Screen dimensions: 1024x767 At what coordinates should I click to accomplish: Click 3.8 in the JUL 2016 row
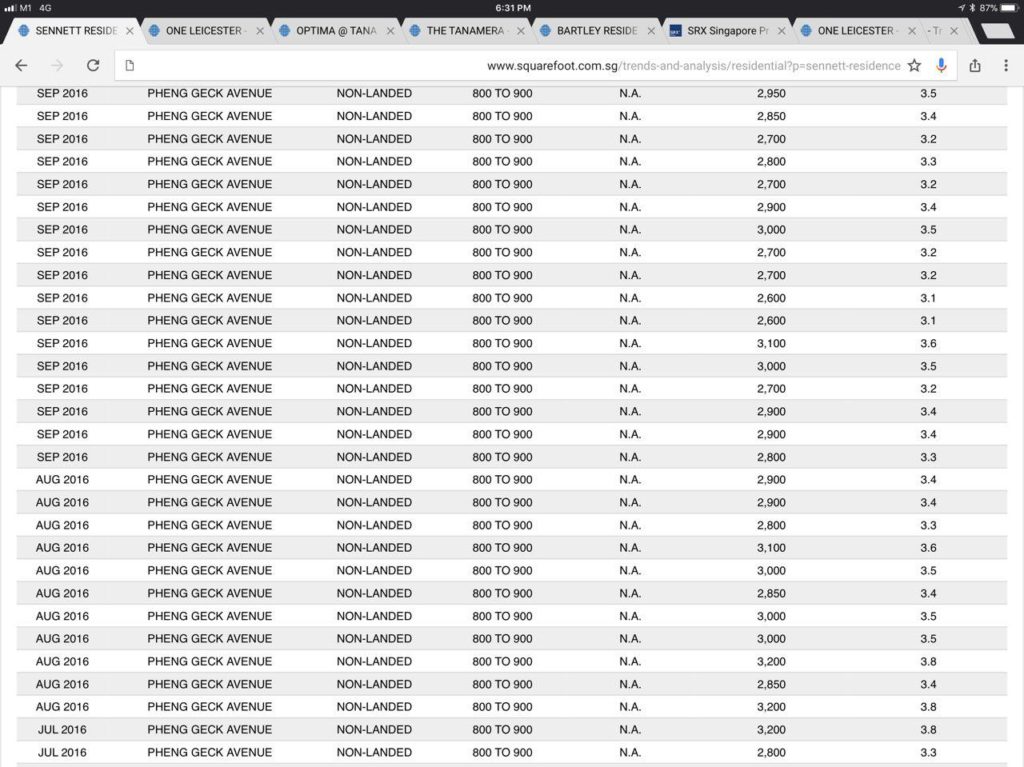928,730
